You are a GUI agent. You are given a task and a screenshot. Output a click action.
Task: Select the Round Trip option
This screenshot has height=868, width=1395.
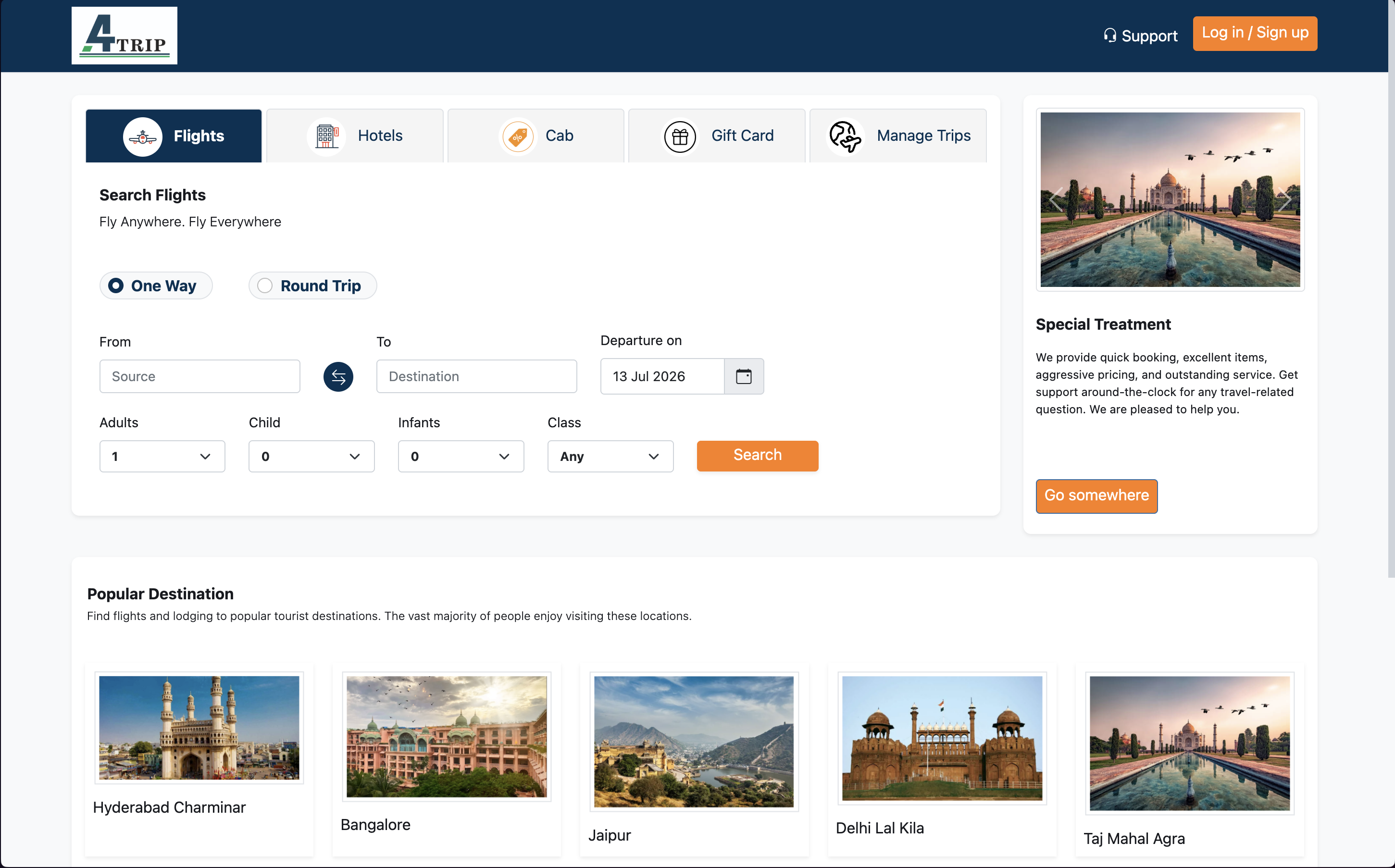tap(312, 286)
